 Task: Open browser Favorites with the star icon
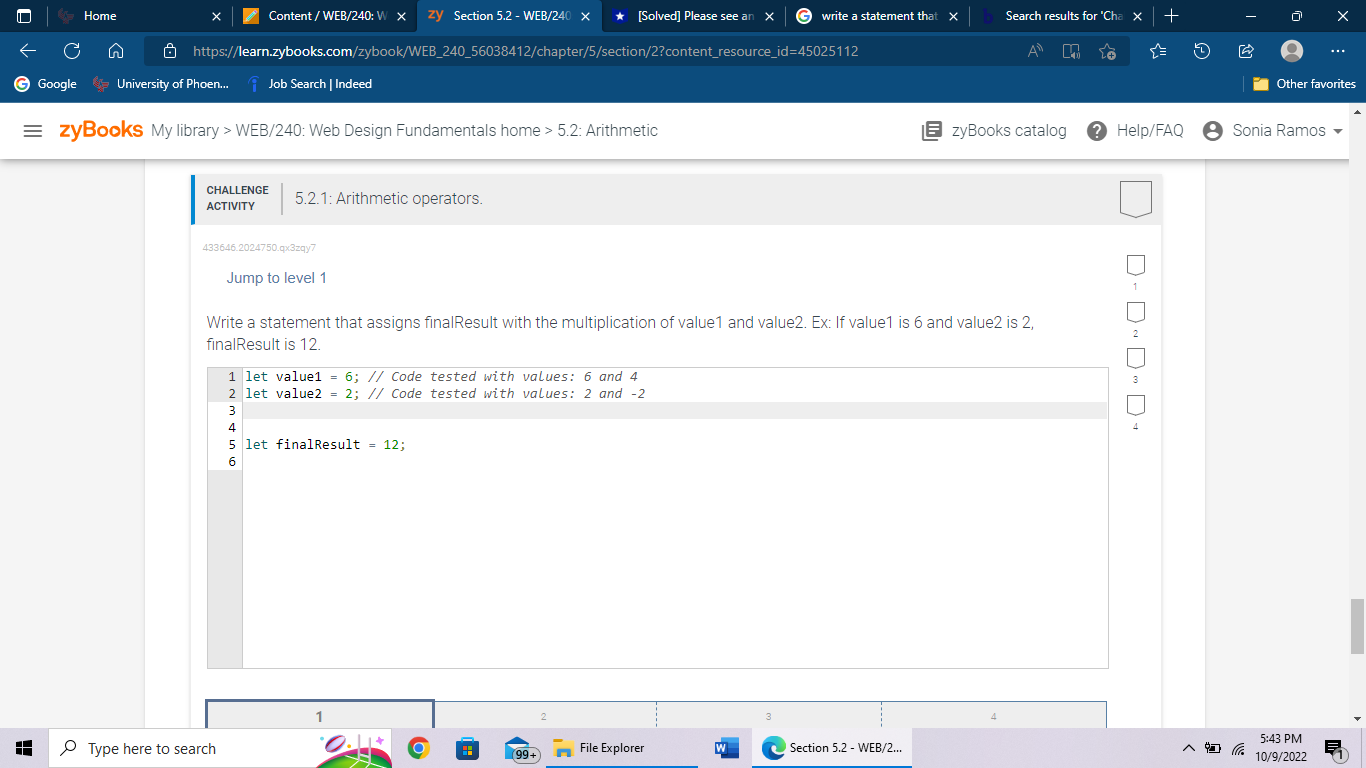point(1155,50)
